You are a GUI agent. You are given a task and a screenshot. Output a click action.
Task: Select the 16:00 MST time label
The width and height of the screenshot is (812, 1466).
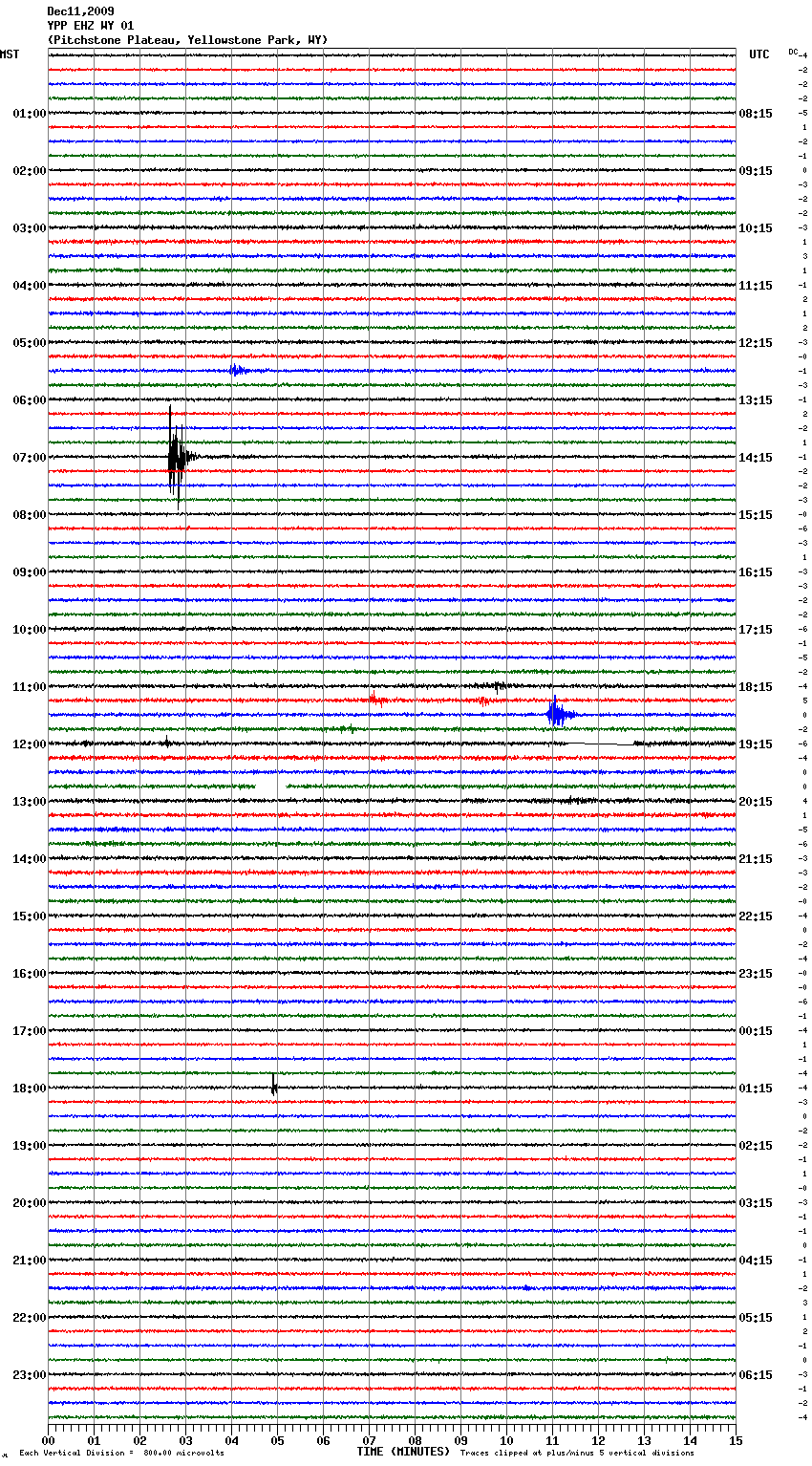(29, 974)
